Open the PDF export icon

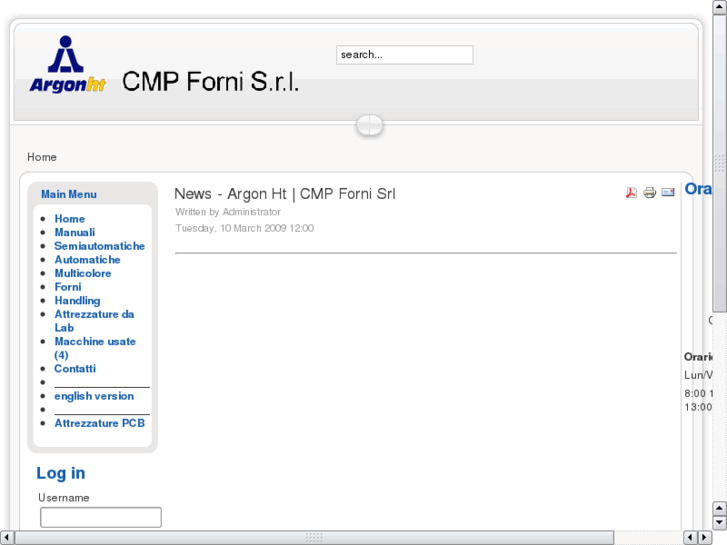631,192
